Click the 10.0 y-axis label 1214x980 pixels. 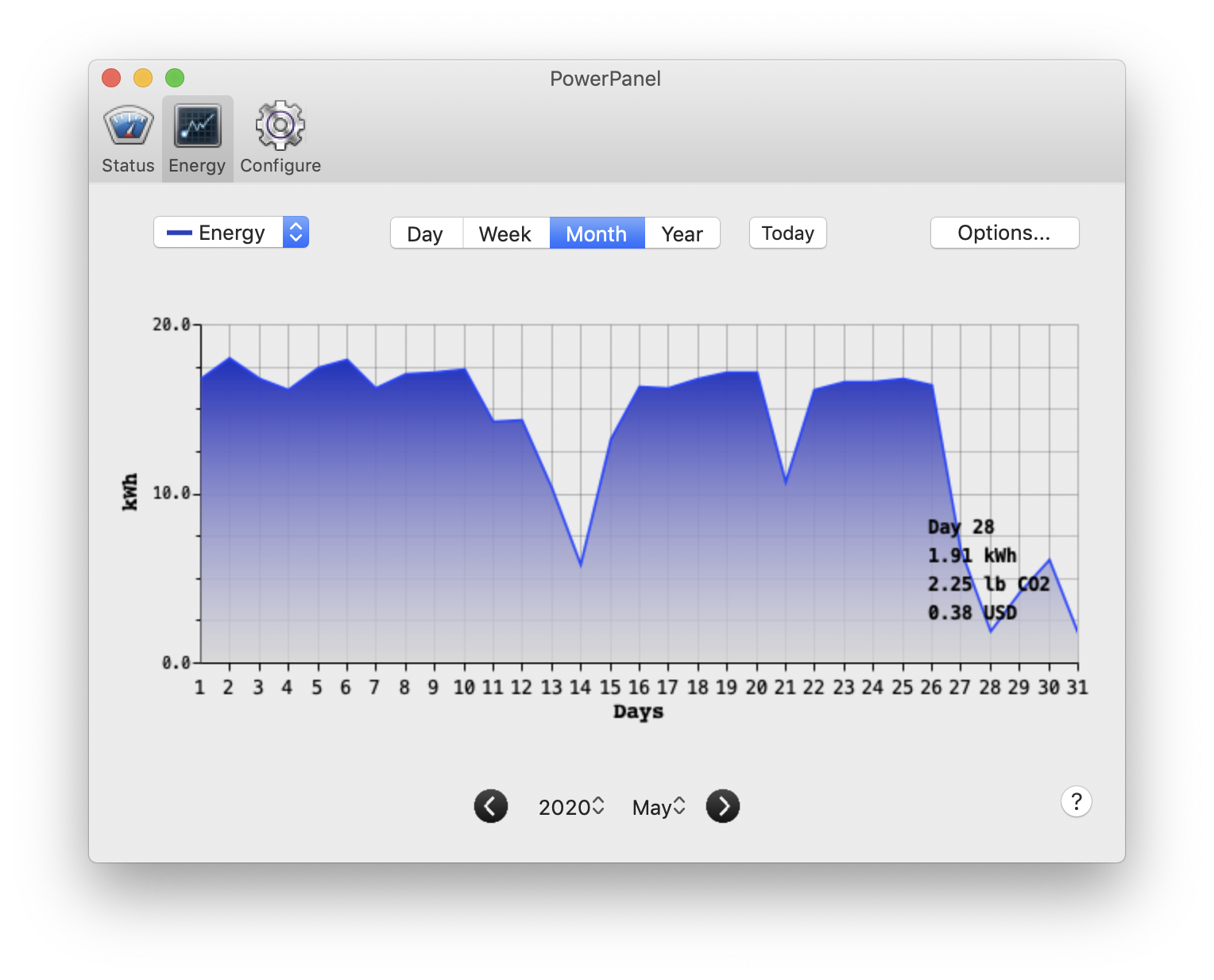(172, 493)
